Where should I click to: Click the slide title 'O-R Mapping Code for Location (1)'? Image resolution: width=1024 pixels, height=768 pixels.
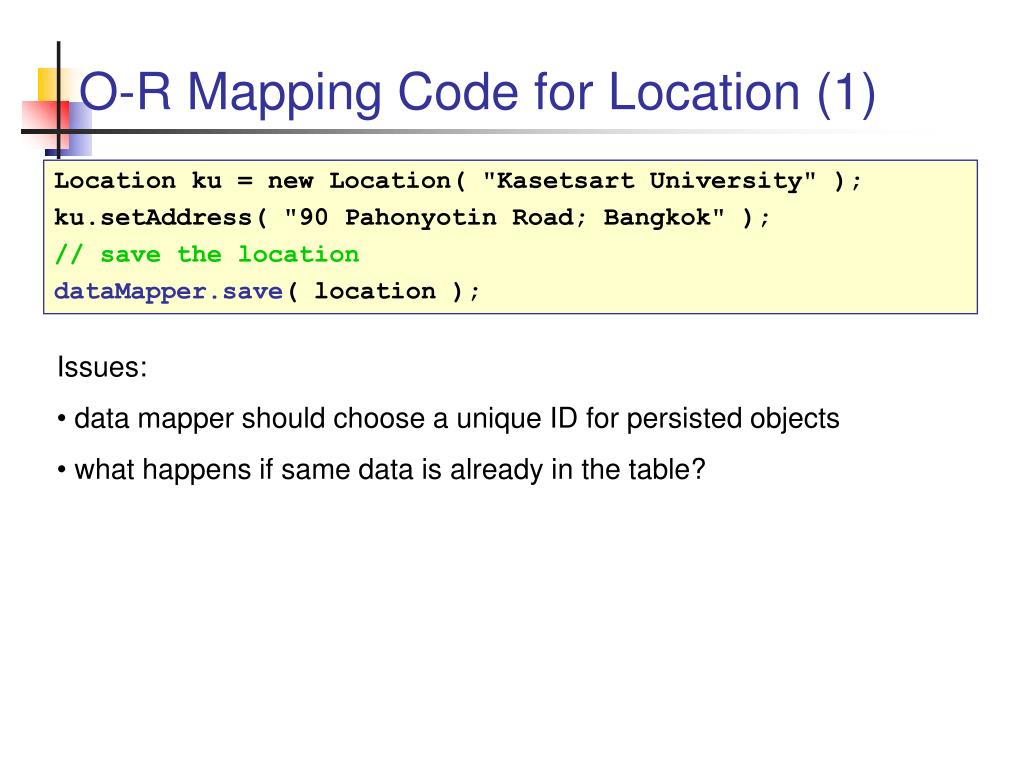477,93
